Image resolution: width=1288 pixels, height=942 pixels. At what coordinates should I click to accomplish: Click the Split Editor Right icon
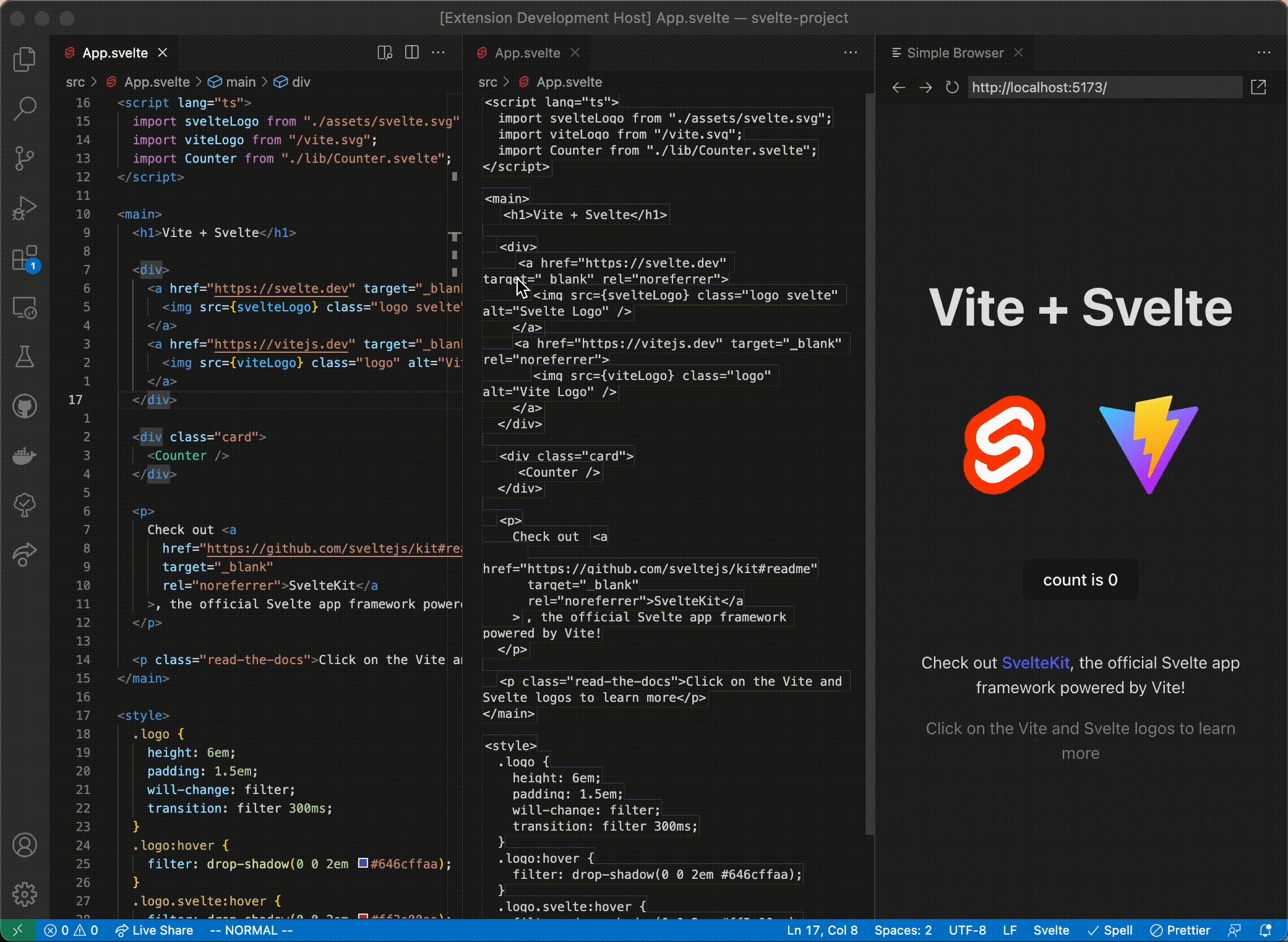411,53
